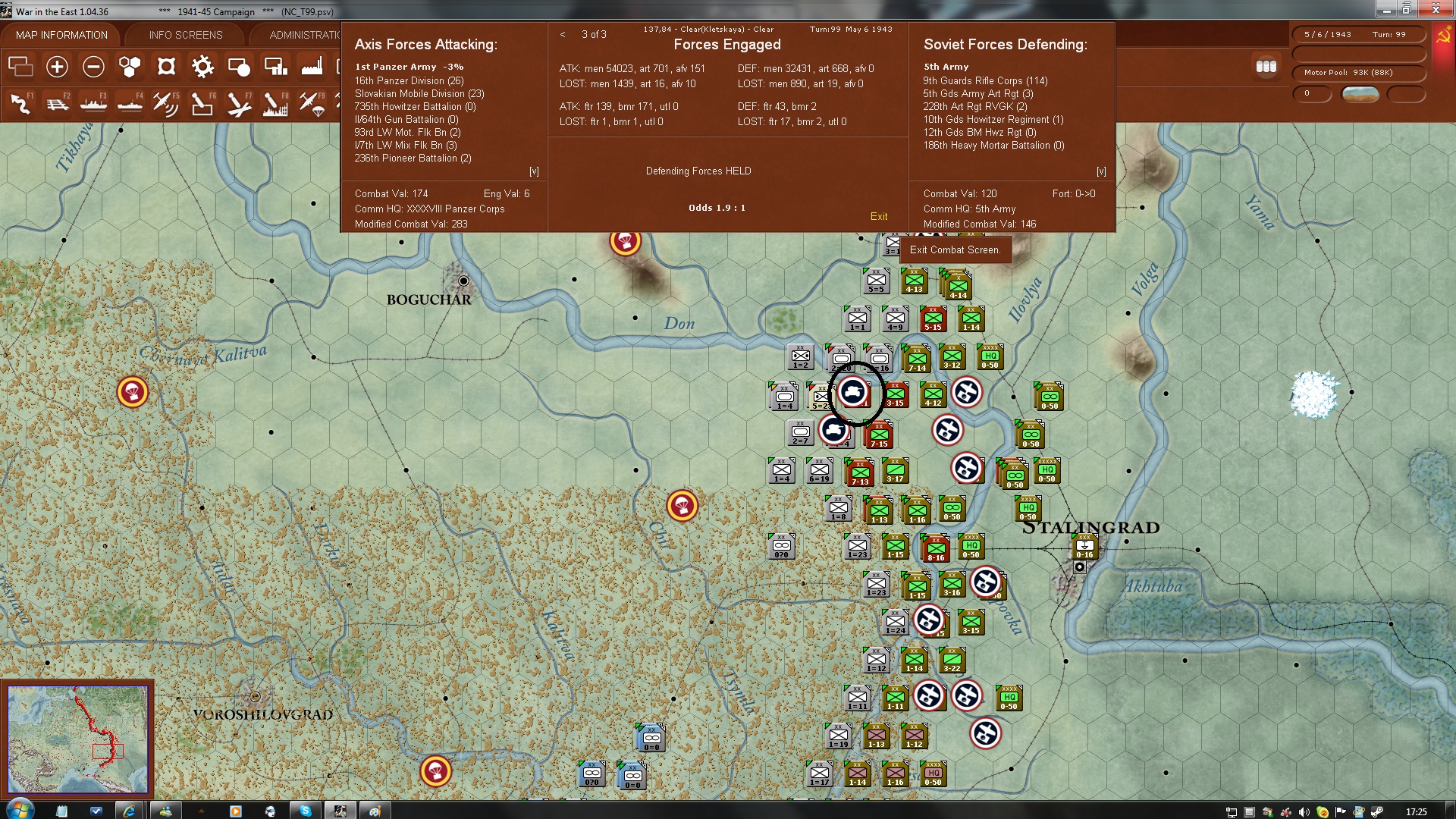Click the minimap overview thumbnail
Screen dimensions: 1456x819
(77, 739)
